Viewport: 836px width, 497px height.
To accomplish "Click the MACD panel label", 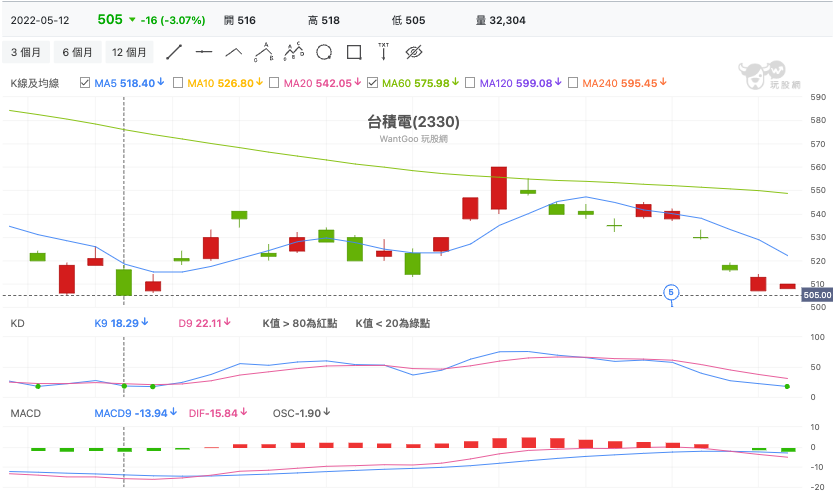I will point(26,413).
